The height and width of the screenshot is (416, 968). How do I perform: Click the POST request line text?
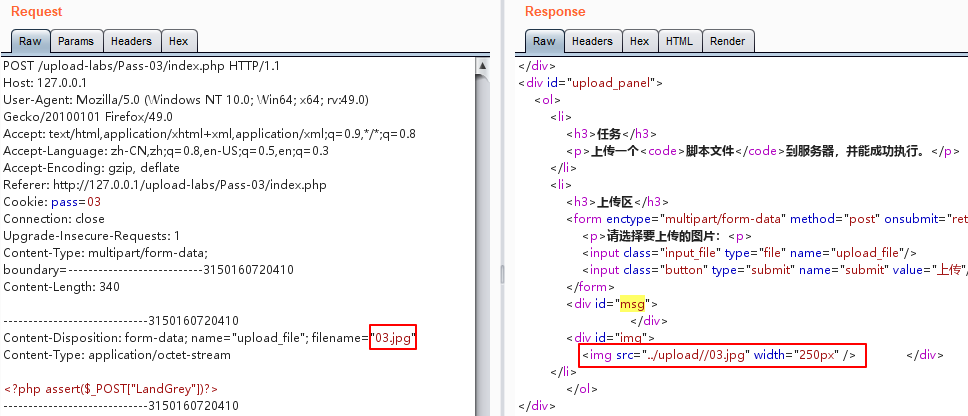(x=141, y=65)
